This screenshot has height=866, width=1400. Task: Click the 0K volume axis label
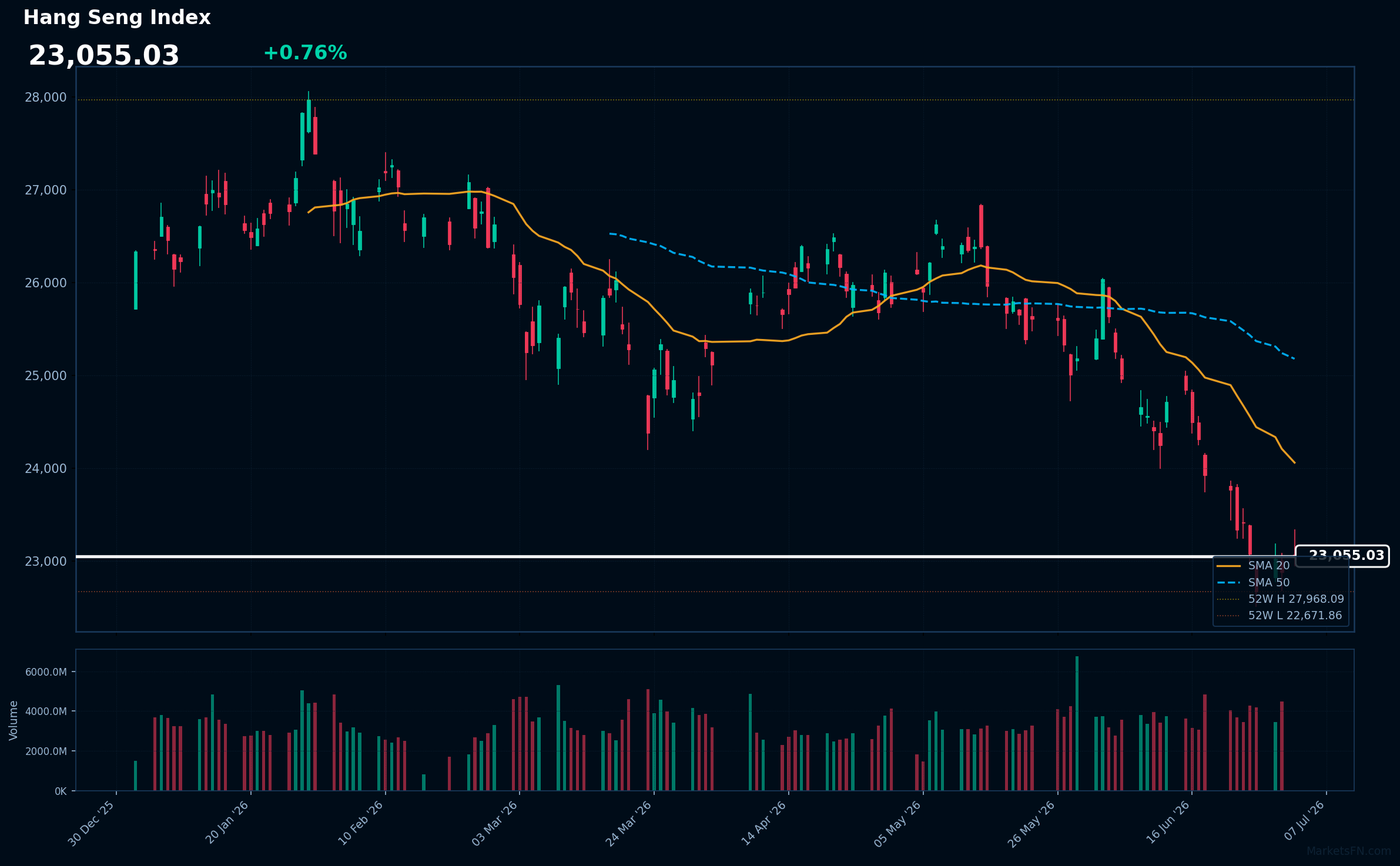[x=61, y=791]
